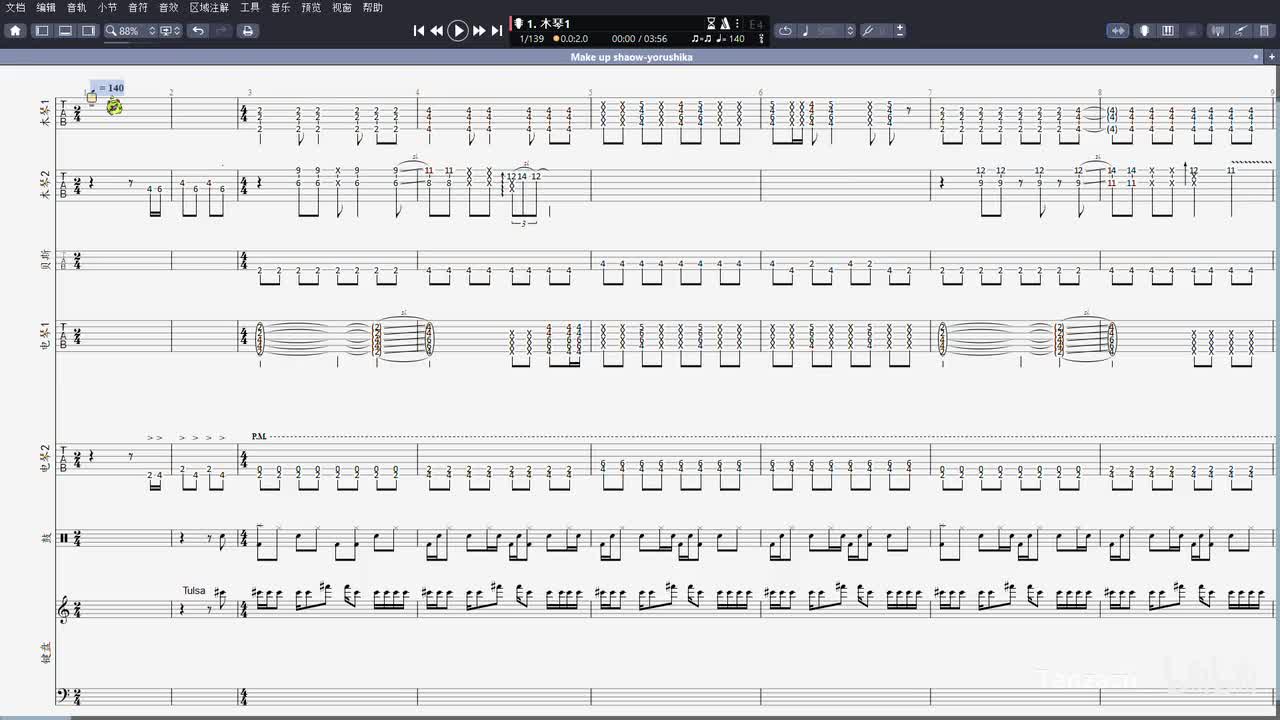The width and height of the screenshot is (1280, 720).
Task: Open the relative speed note dropdown
Action: pos(805,31)
